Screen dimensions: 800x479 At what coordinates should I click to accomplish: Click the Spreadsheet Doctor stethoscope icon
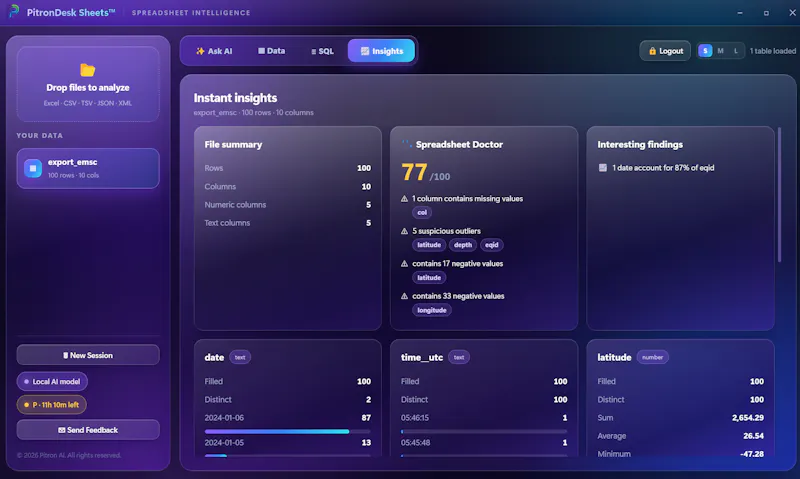click(x=407, y=144)
